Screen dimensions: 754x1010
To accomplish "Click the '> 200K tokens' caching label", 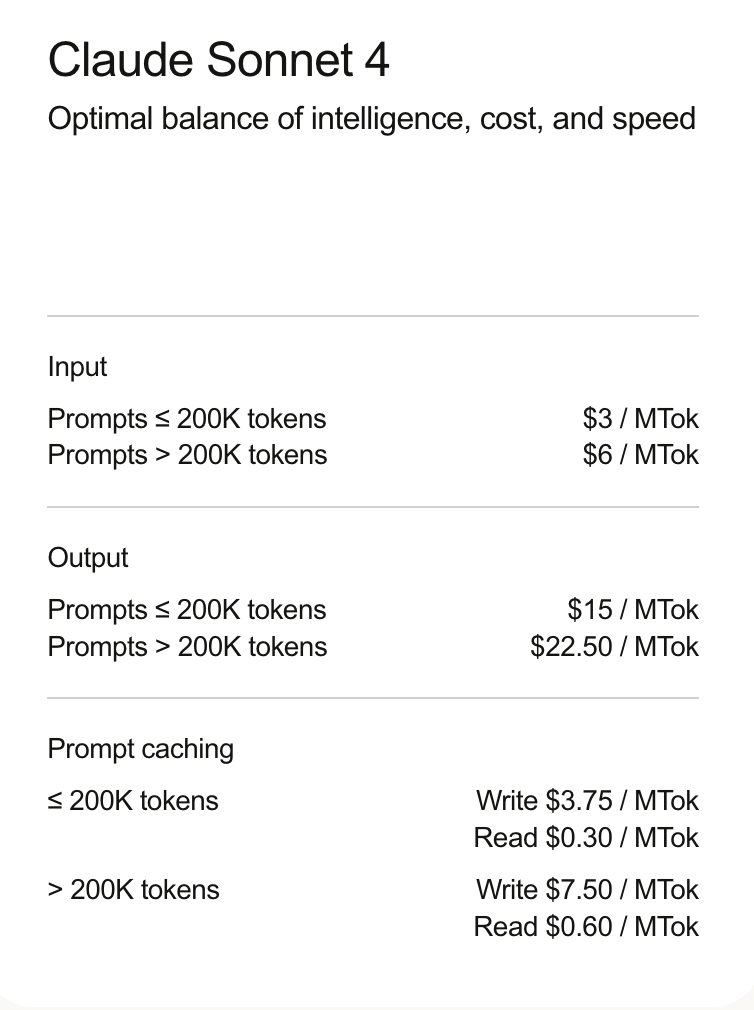I will (x=133, y=890).
